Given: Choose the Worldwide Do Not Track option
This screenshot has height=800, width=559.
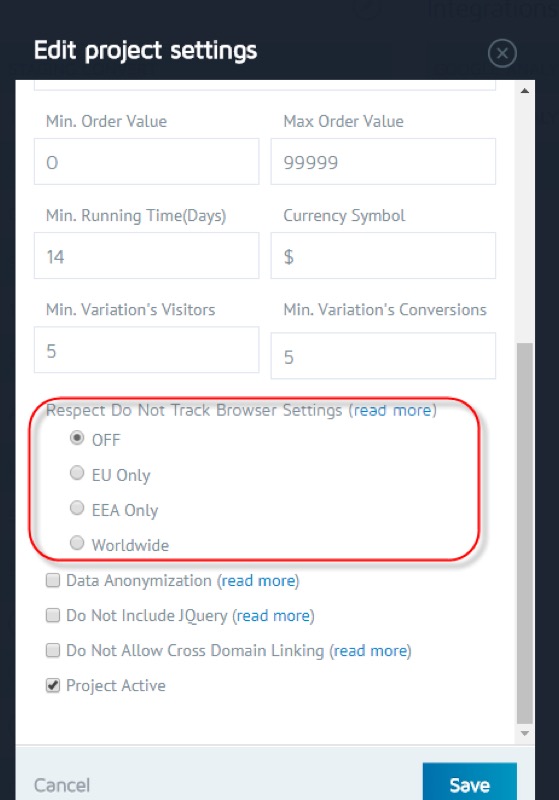Looking at the screenshot, I should (x=77, y=543).
